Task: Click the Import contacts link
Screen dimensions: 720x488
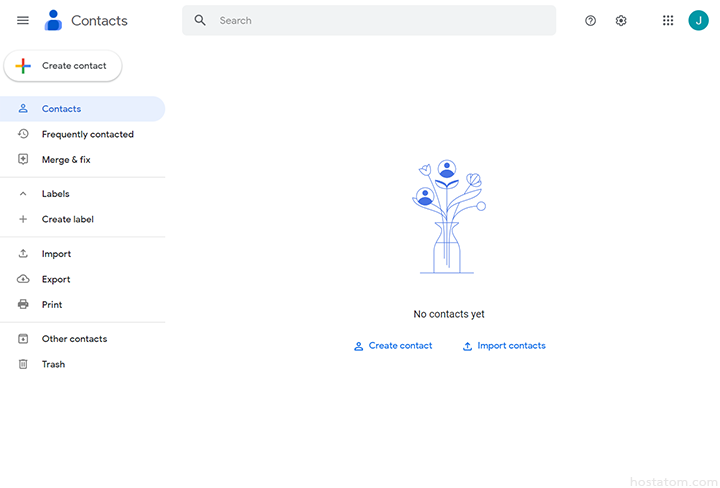Action: [x=504, y=346]
